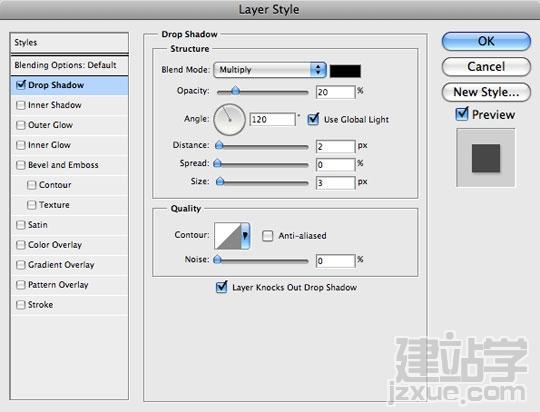Open the black shadow color swatch

tap(345, 71)
